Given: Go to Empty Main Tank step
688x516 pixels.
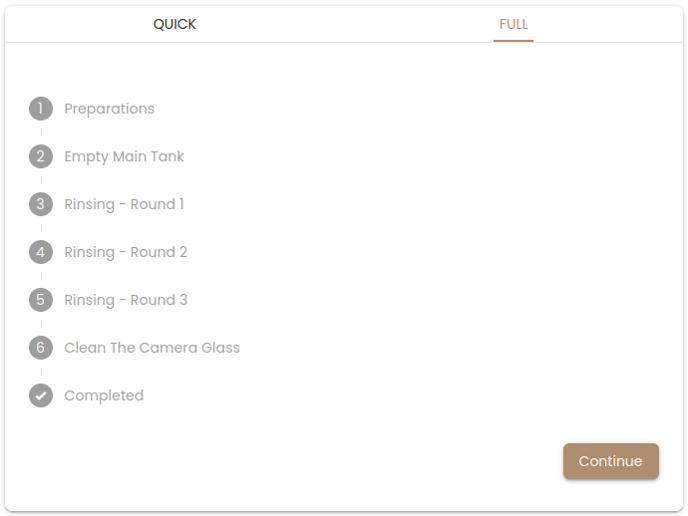Looking at the screenshot, I should point(124,156).
